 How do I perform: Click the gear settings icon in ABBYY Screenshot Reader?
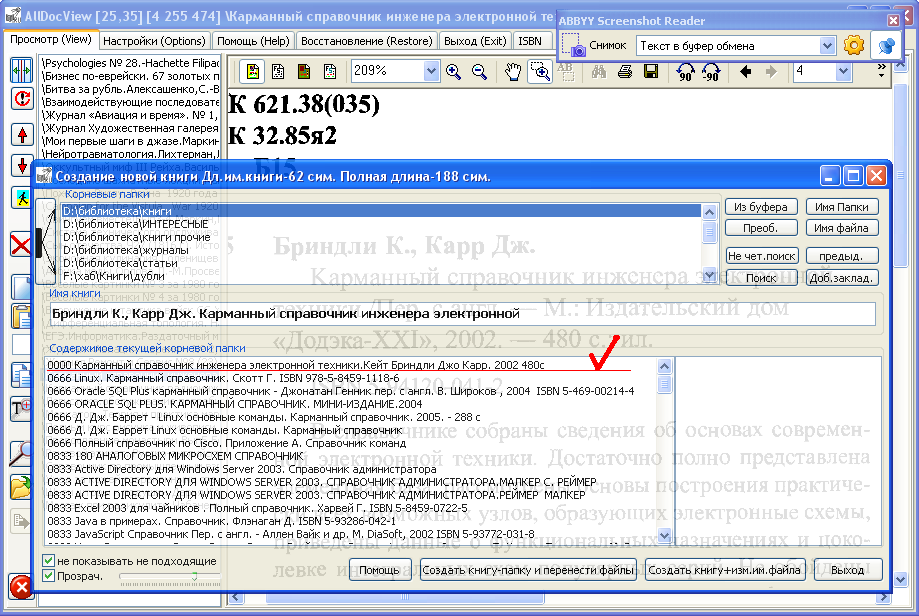pyautogui.click(x=853, y=46)
